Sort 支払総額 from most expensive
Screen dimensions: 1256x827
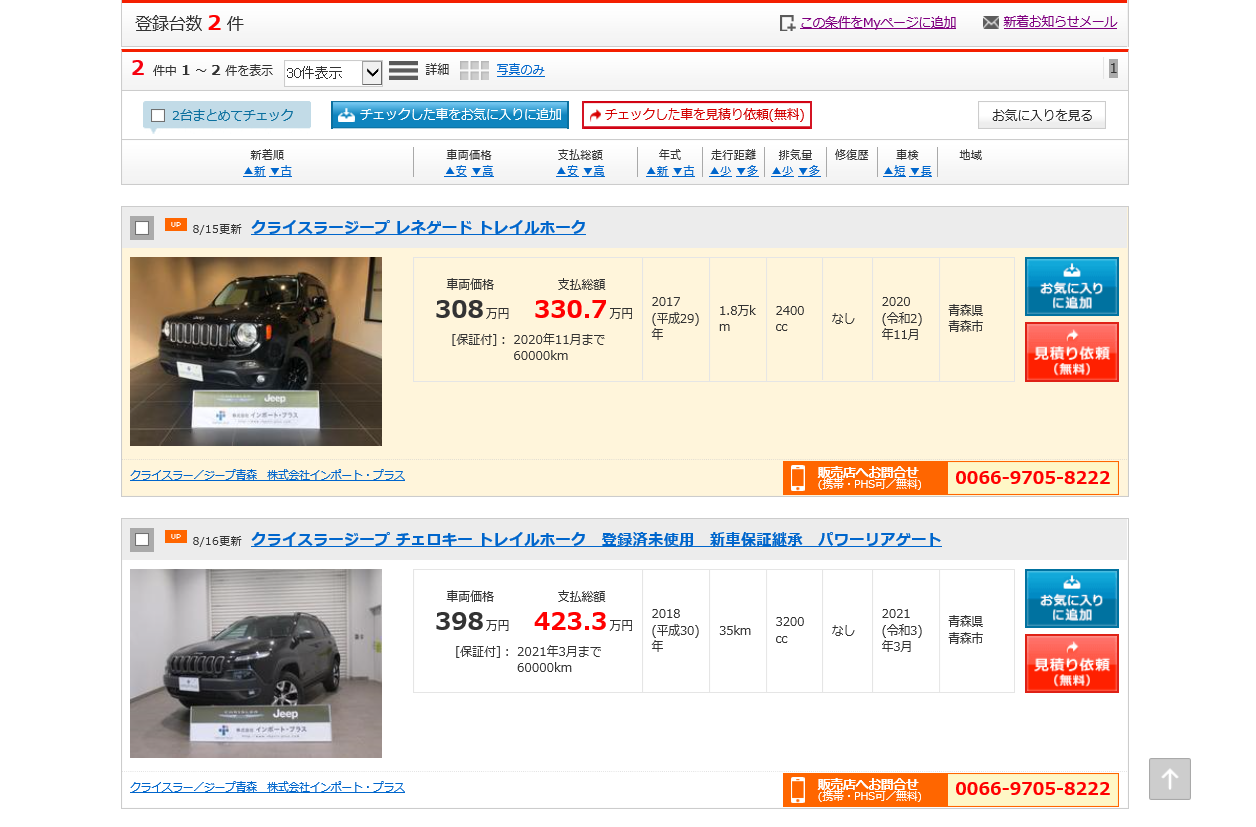(593, 171)
